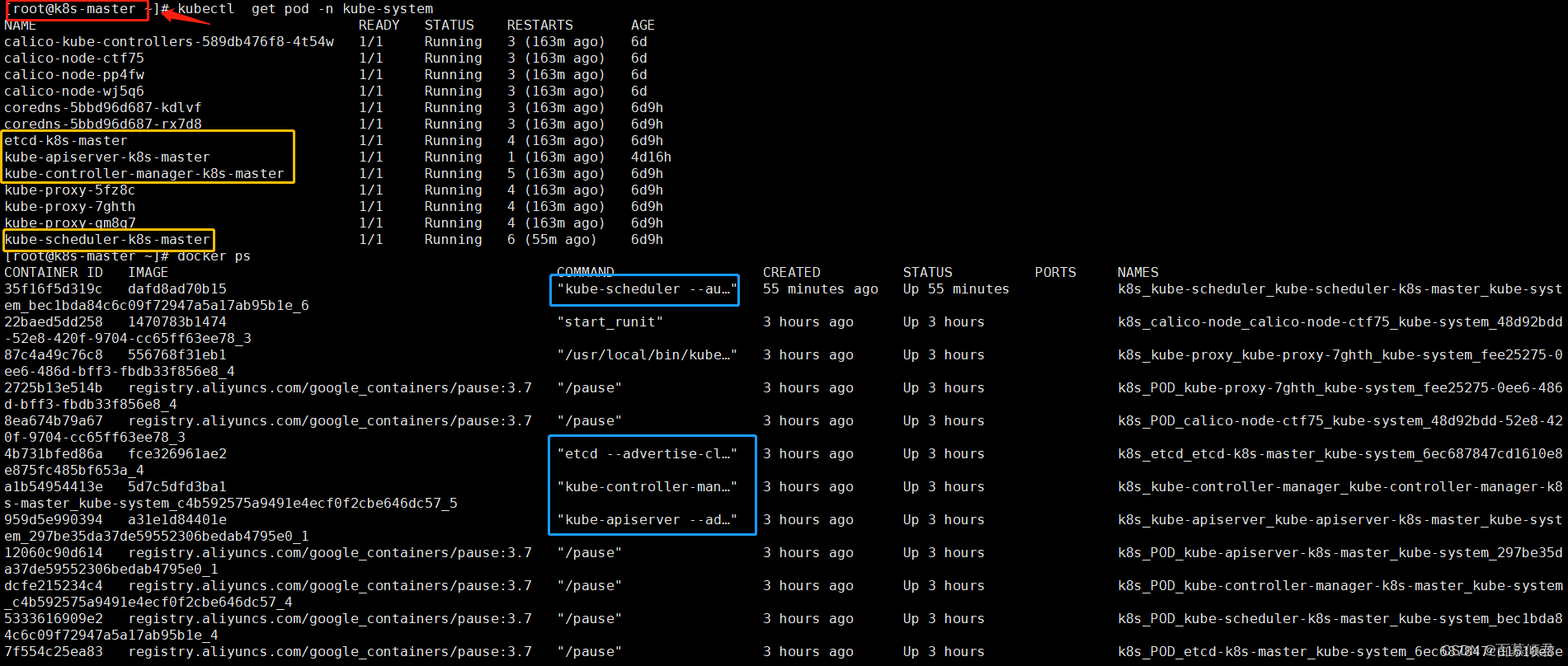Click the typed command kubectl get pod -n kube-system
The width and height of the screenshot is (1568, 666).
pyautogui.click(x=305, y=9)
